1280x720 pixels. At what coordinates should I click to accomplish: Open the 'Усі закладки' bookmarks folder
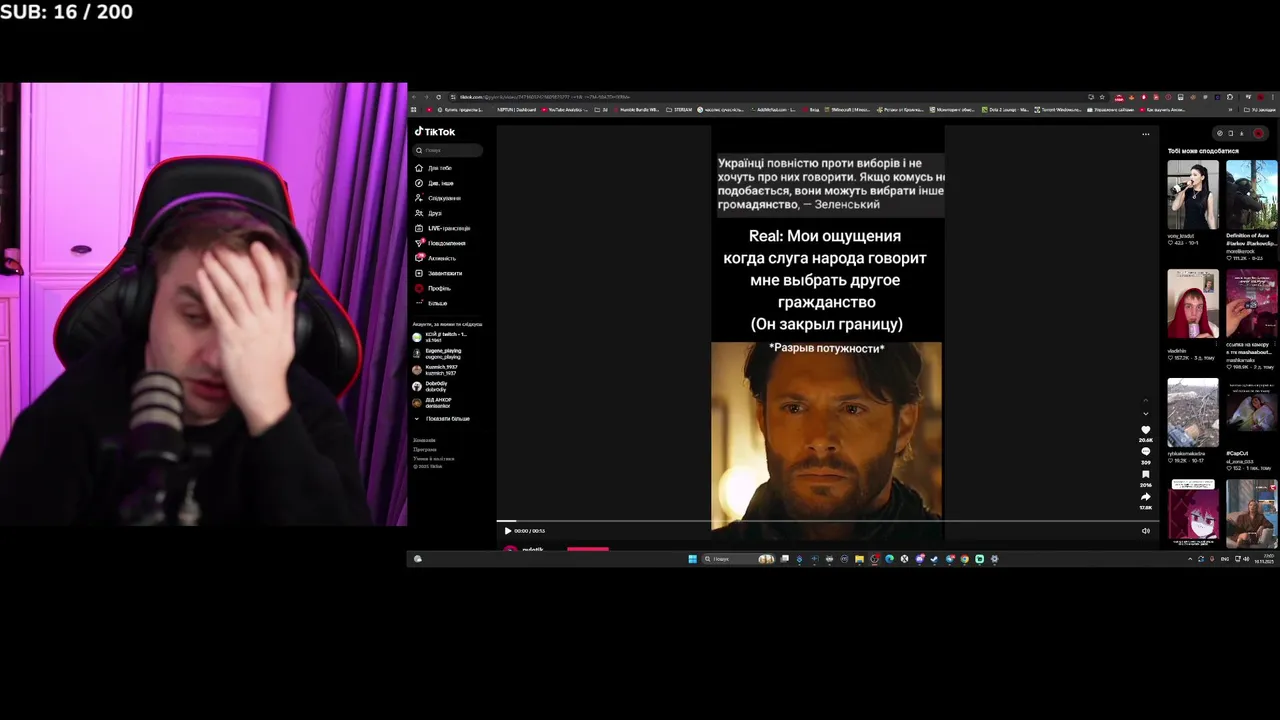click(1259, 109)
